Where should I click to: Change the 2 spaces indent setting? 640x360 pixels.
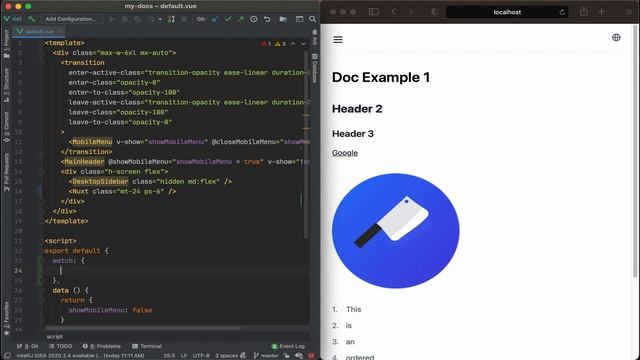click(x=227, y=356)
